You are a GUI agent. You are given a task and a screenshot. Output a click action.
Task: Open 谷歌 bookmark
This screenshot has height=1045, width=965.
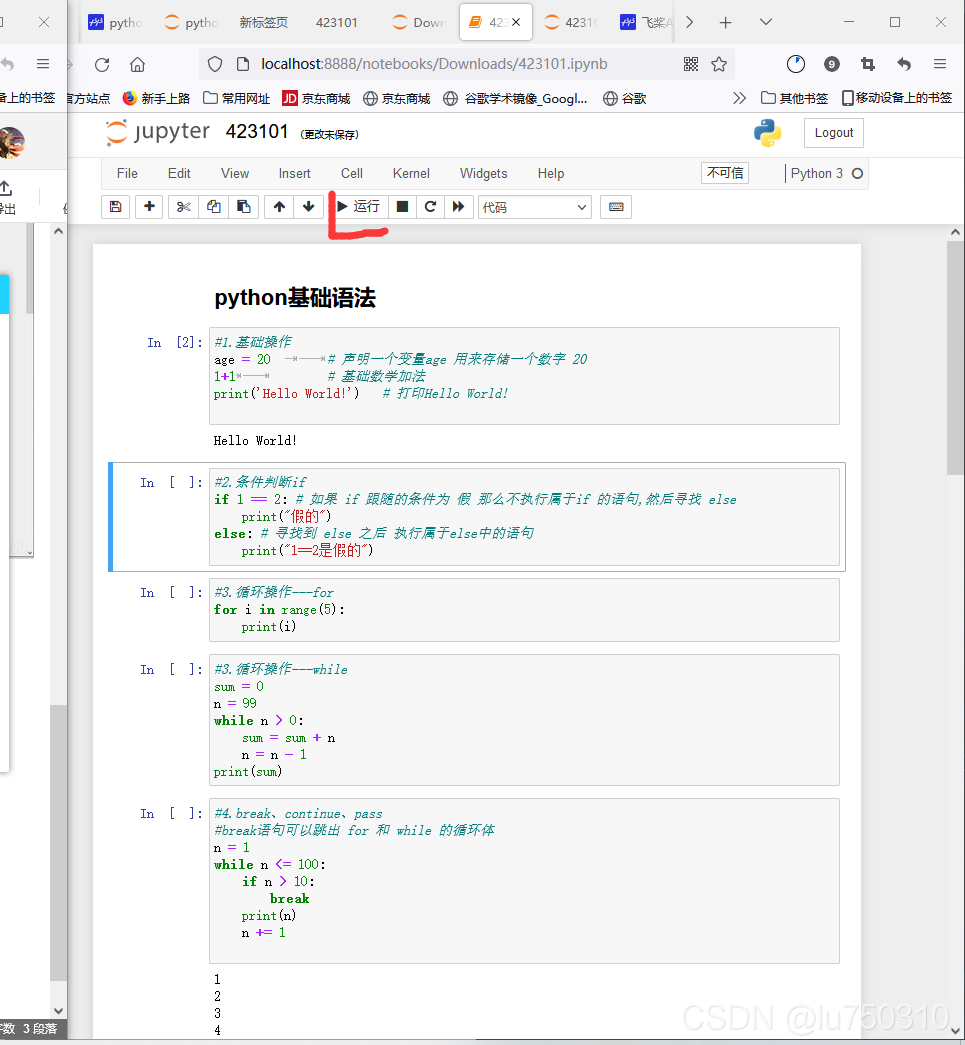(x=624, y=99)
